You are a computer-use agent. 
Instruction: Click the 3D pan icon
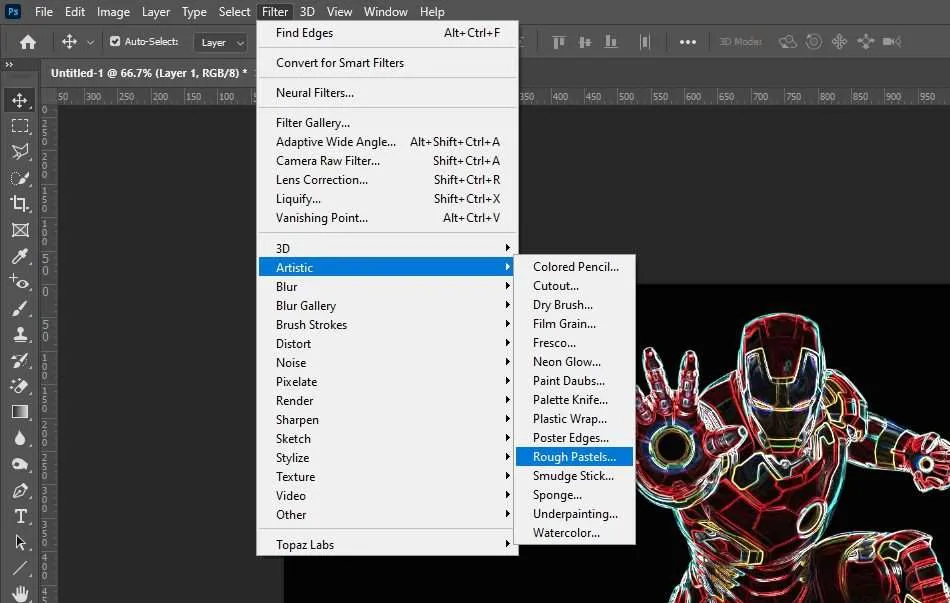(839, 42)
